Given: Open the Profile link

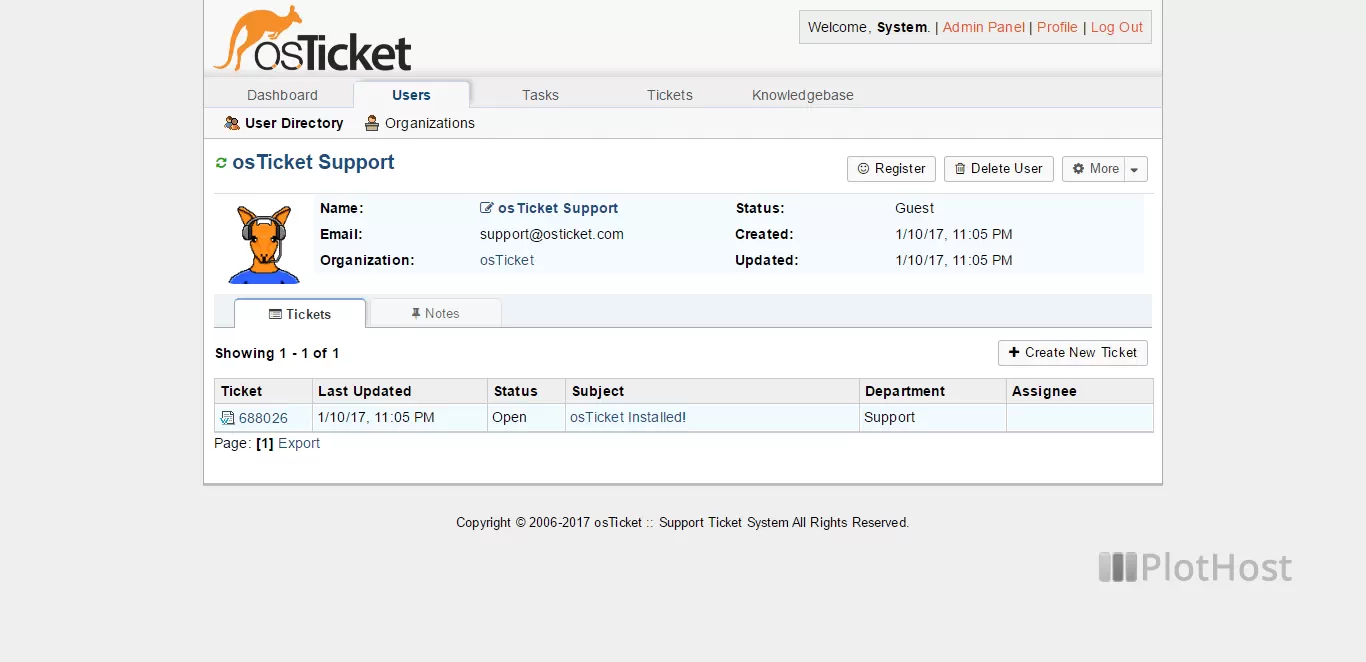Looking at the screenshot, I should click(x=1057, y=27).
